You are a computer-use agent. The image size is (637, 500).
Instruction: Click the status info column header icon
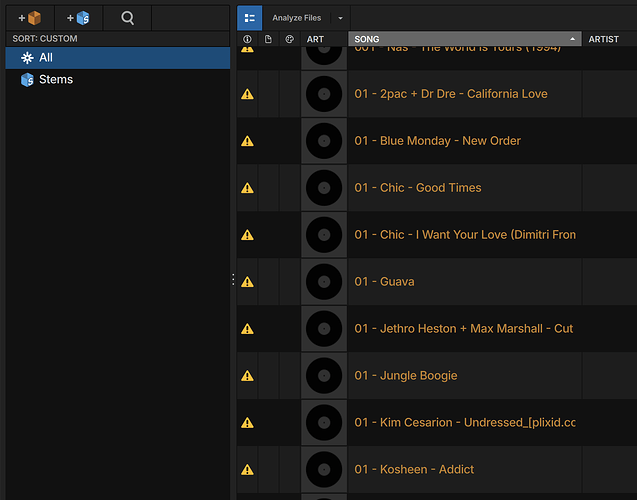(x=247, y=39)
